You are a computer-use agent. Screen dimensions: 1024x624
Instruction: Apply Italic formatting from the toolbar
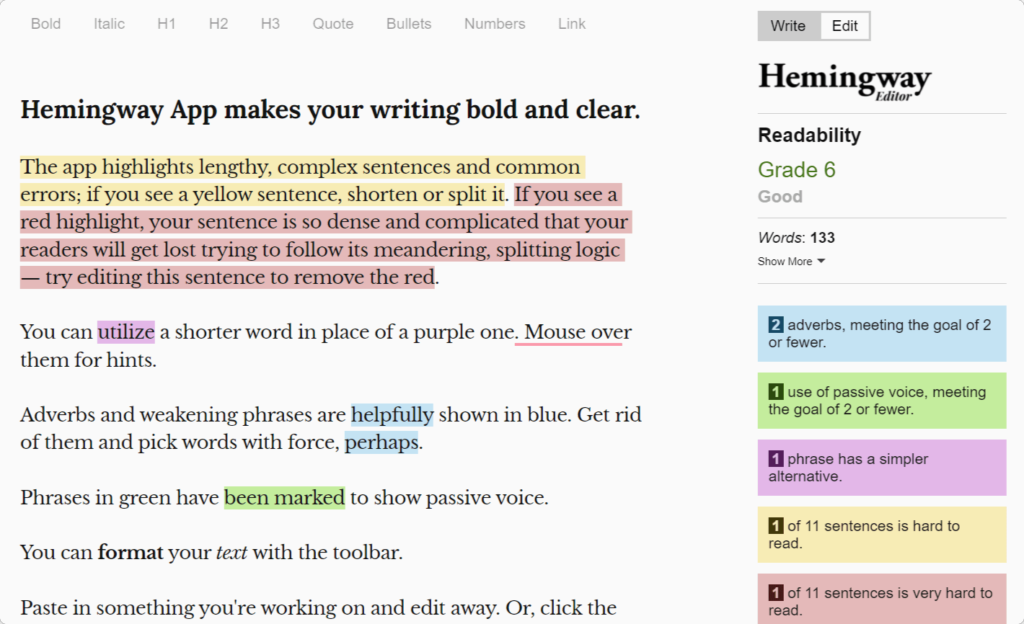108,24
